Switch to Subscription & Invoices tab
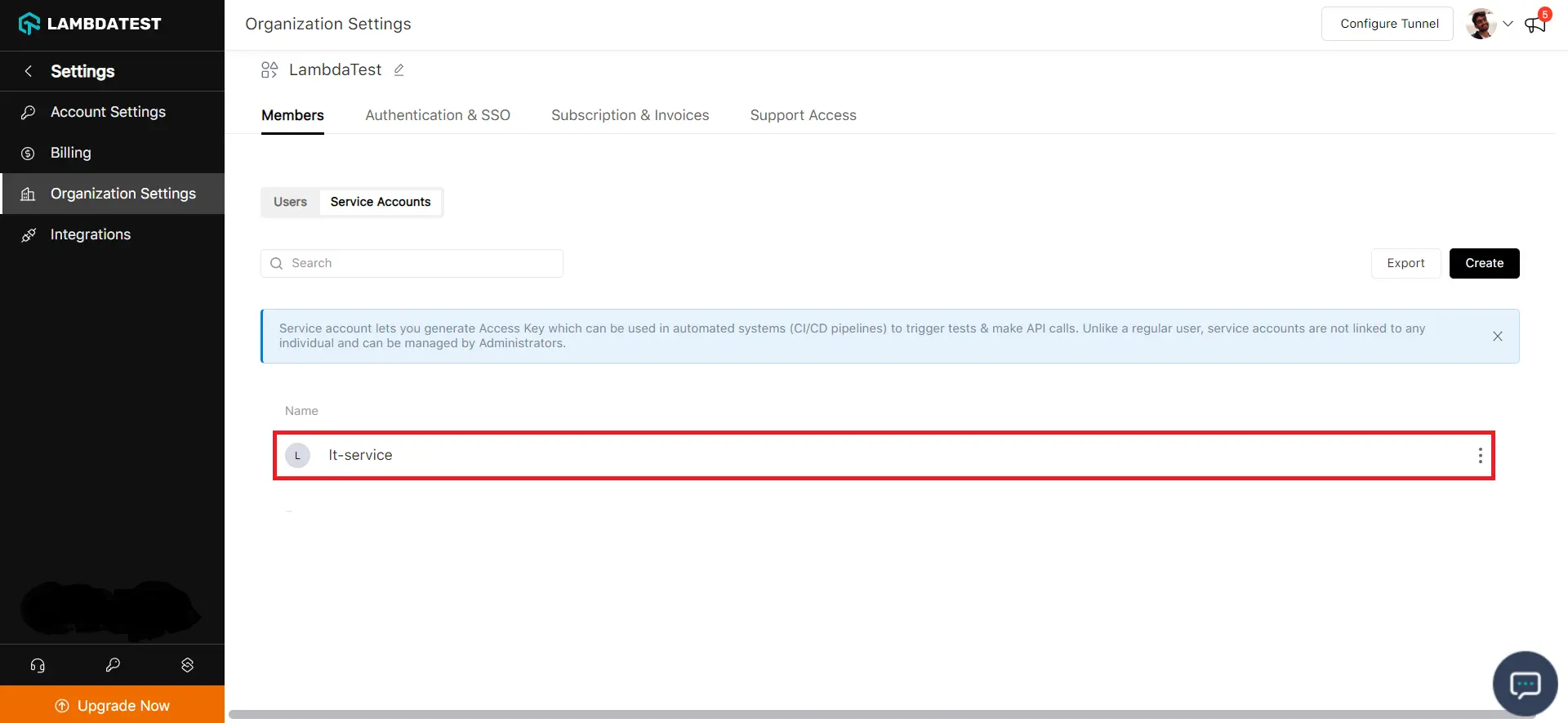Image resolution: width=1568 pixels, height=723 pixels. tap(630, 115)
